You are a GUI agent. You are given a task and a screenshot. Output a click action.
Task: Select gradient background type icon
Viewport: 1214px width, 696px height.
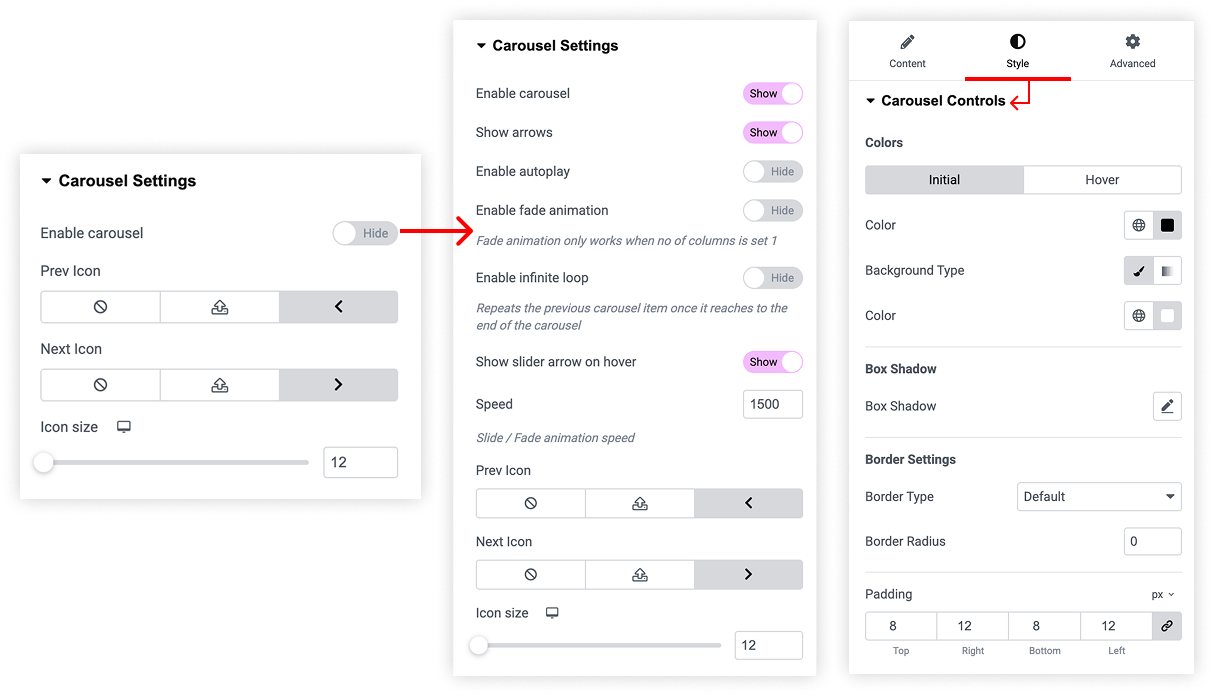[x=1167, y=271]
